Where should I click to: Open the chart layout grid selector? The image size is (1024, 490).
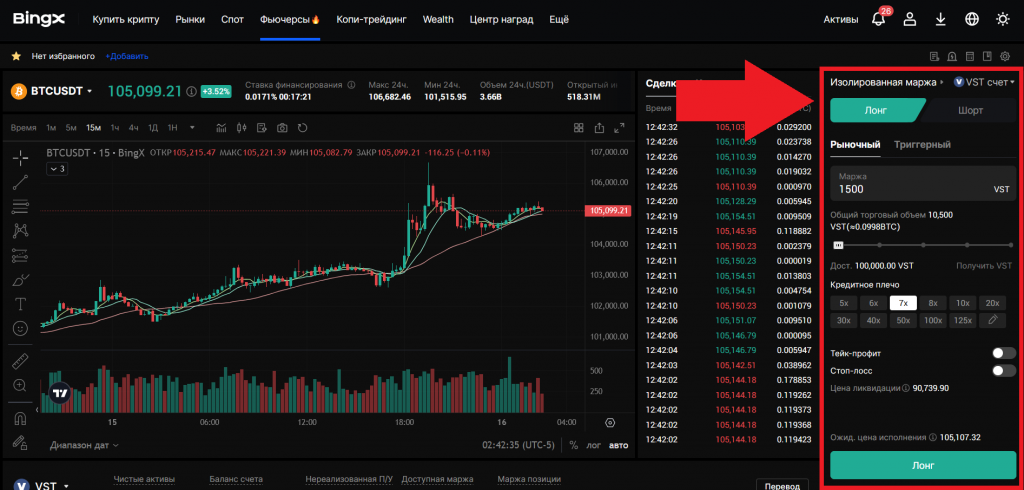[579, 127]
